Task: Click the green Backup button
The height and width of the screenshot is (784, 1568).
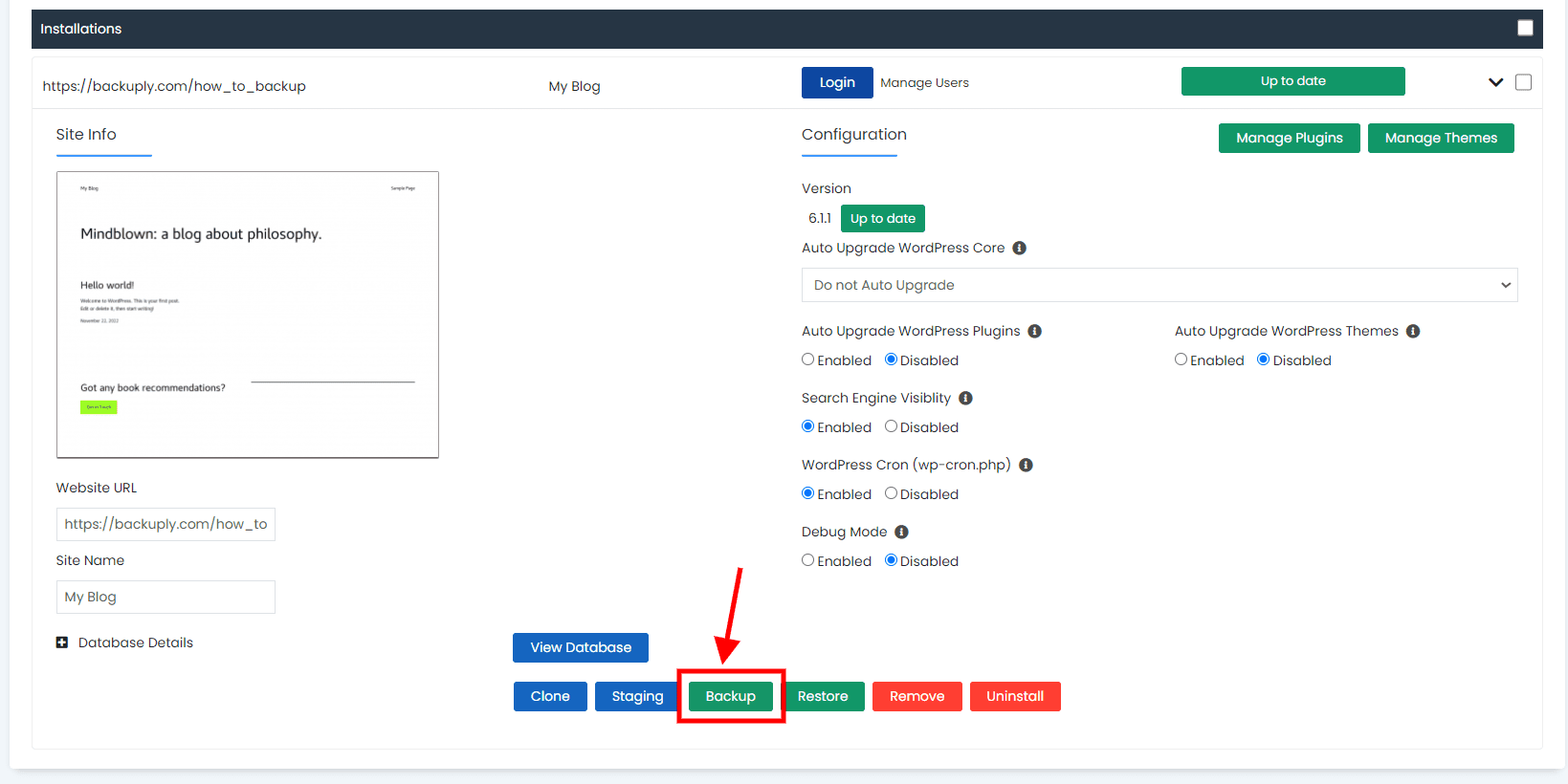Action: pyautogui.click(x=730, y=696)
